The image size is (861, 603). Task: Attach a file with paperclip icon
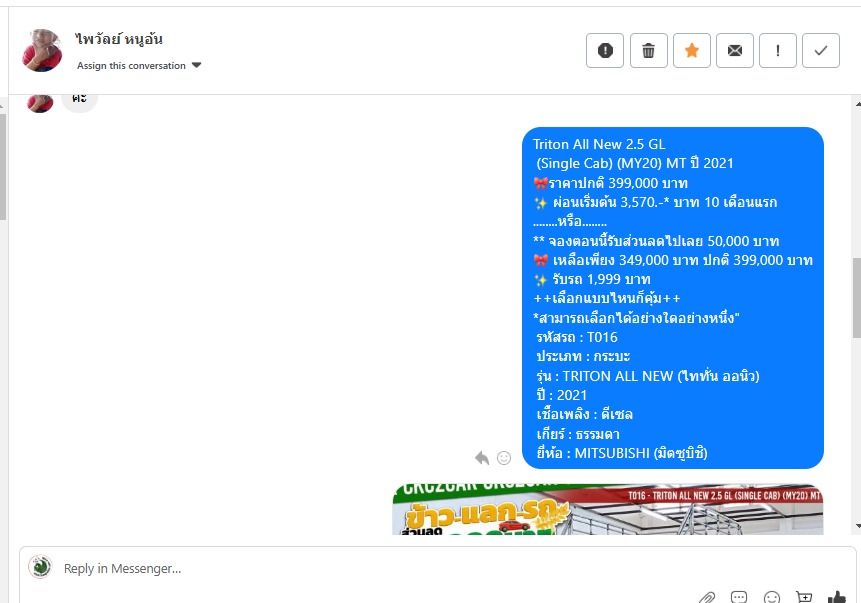point(706,598)
